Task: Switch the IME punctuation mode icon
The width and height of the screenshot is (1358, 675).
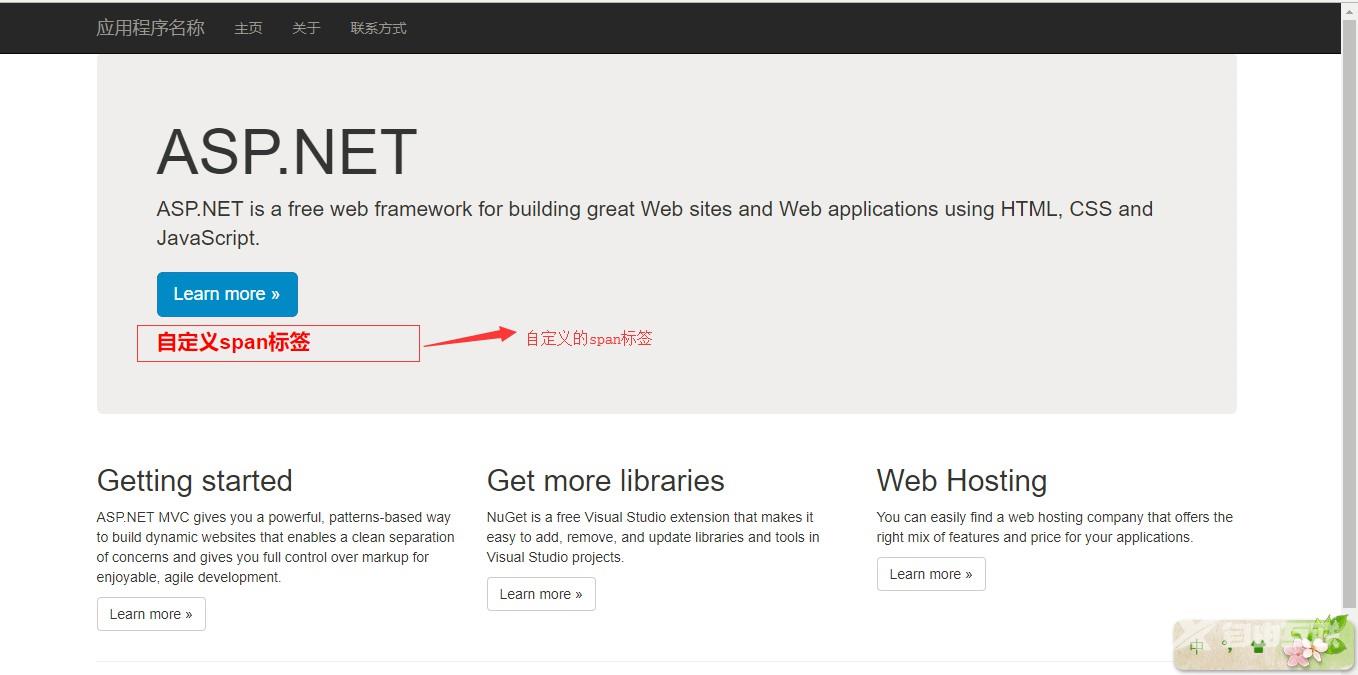Action: point(1226,646)
